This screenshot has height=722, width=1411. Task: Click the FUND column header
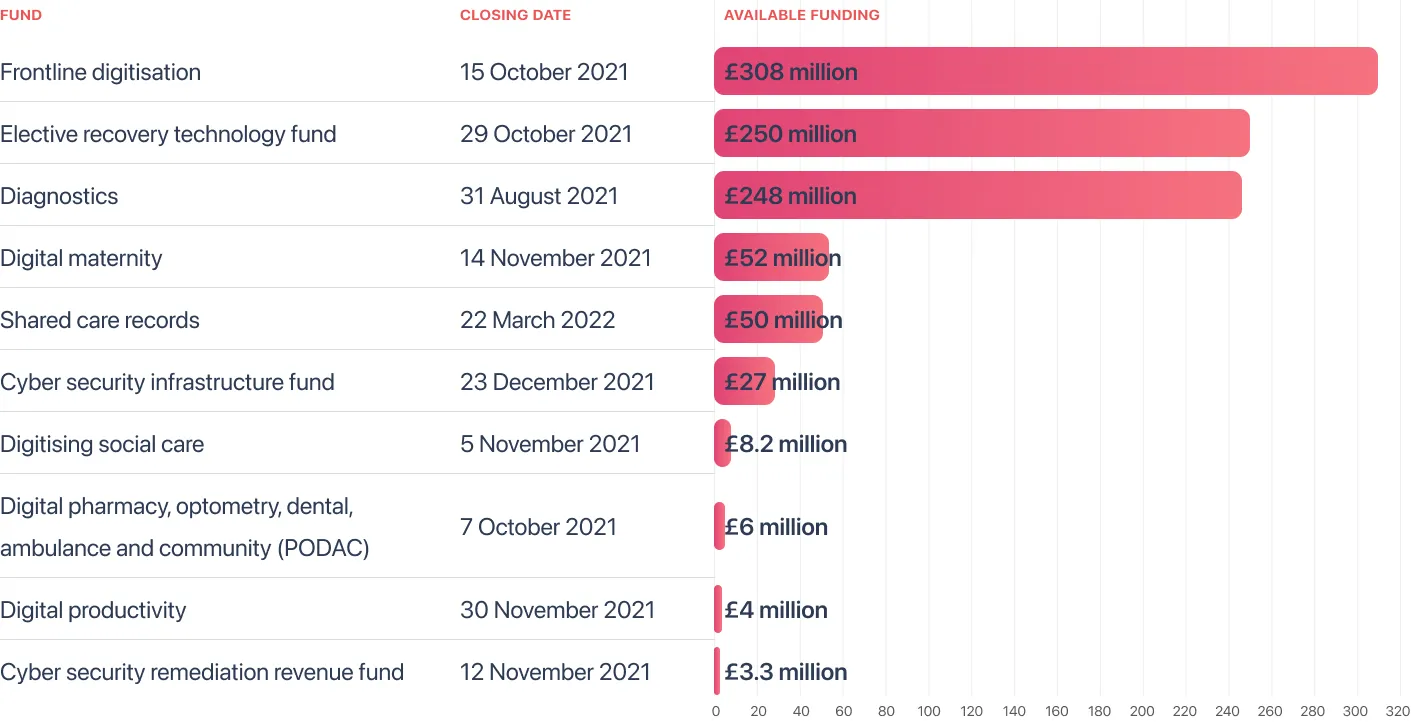pos(21,15)
